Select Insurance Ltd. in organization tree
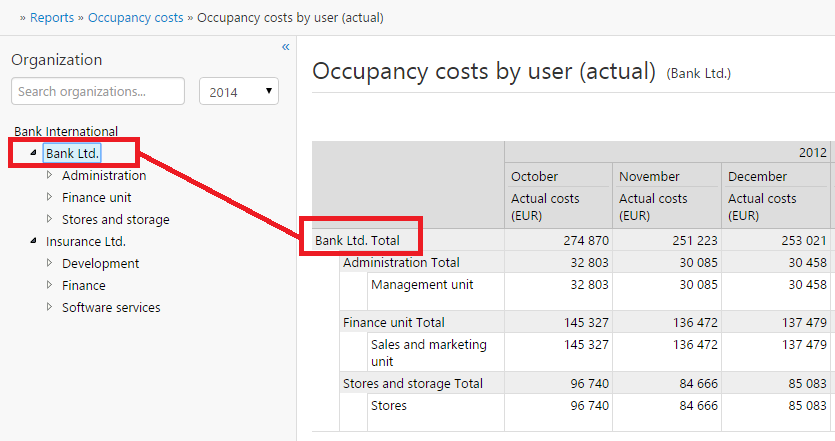The height and width of the screenshot is (441, 835). [x=86, y=241]
